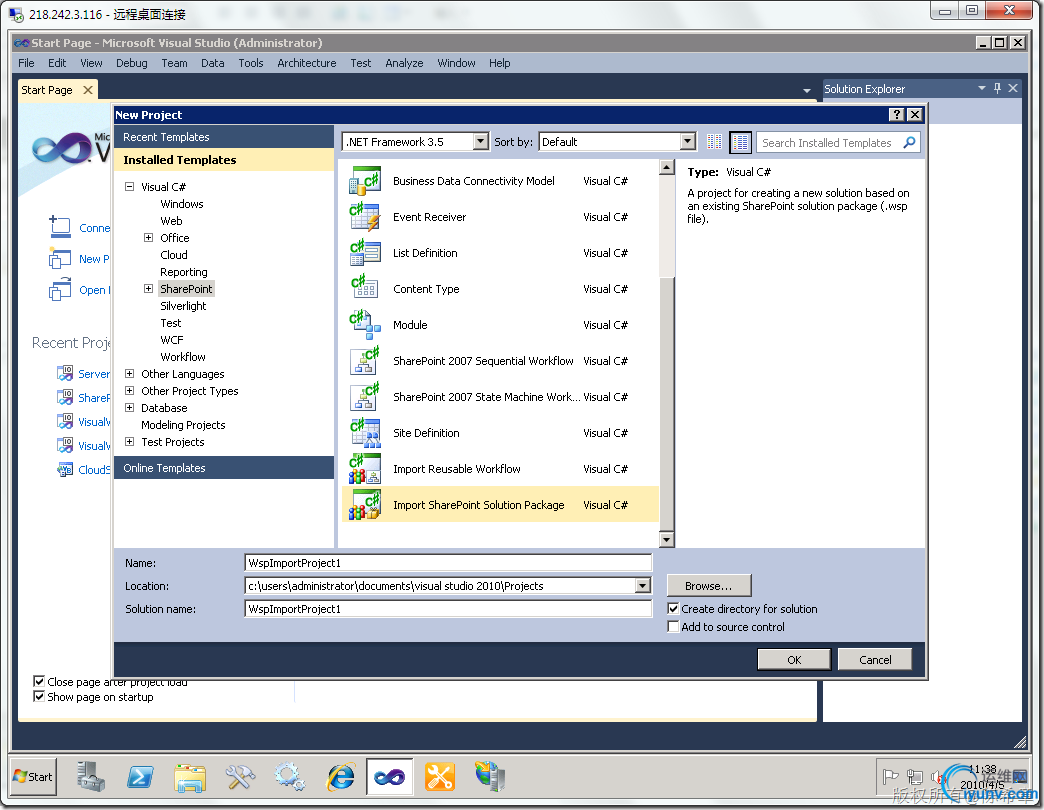Select Silverlight in template tree
The height and width of the screenshot is (810, 1044).
pyautogui.click(x=183, y=306)
